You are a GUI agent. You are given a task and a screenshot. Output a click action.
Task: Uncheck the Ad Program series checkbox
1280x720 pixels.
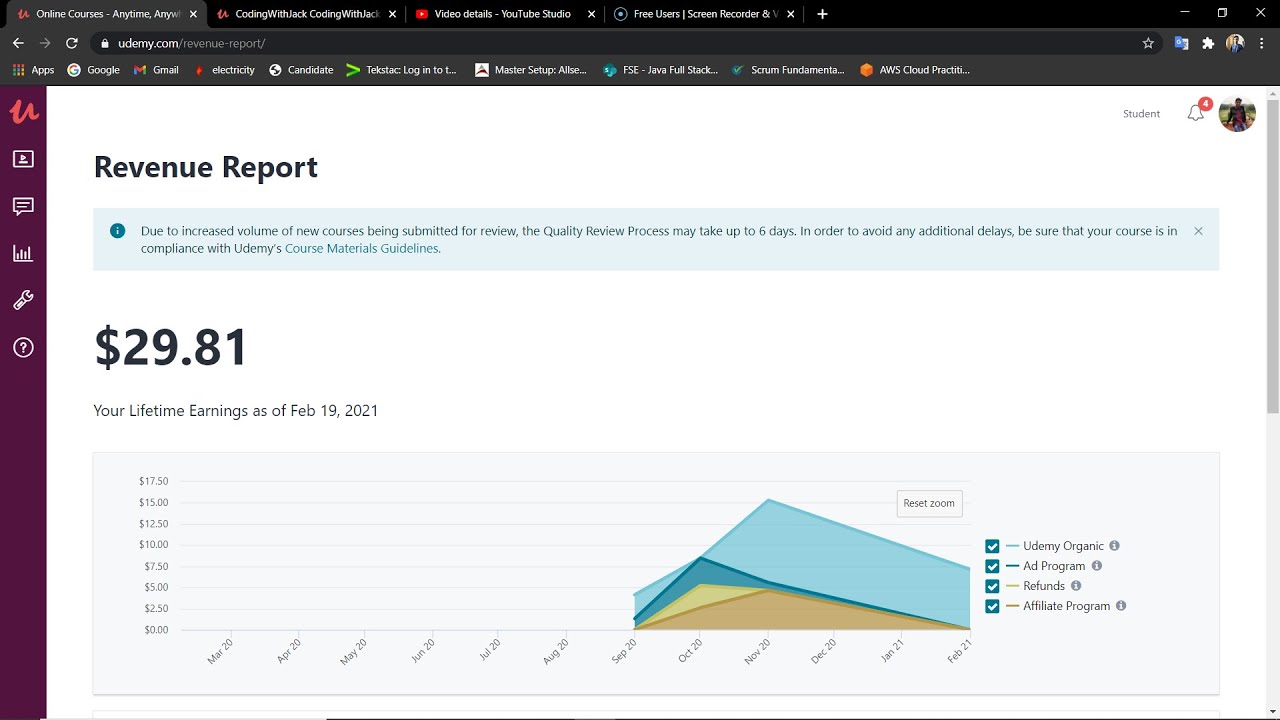pyautogui.click(x=992, y=566)
